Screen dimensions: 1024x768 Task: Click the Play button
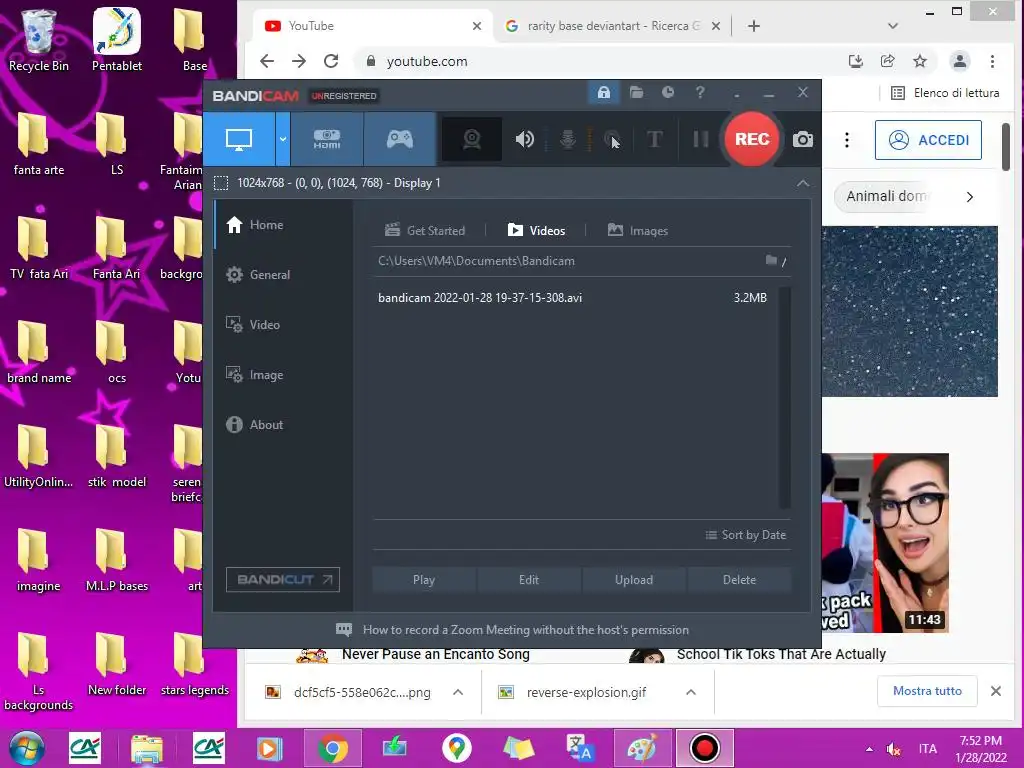click(x=424, y=580)
